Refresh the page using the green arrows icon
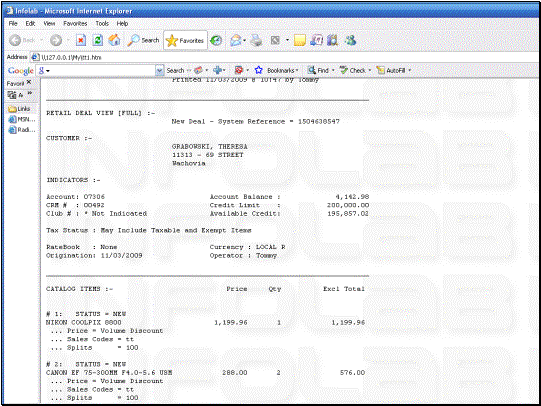The image size is (541, 406). 98,40
